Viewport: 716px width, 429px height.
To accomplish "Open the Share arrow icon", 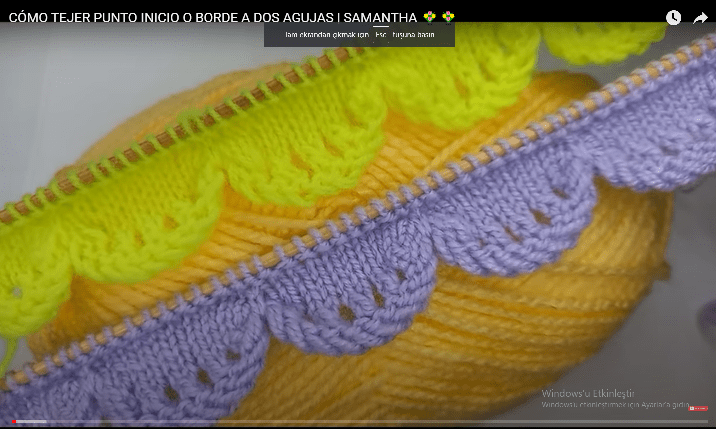I will [x=700, y=17].
